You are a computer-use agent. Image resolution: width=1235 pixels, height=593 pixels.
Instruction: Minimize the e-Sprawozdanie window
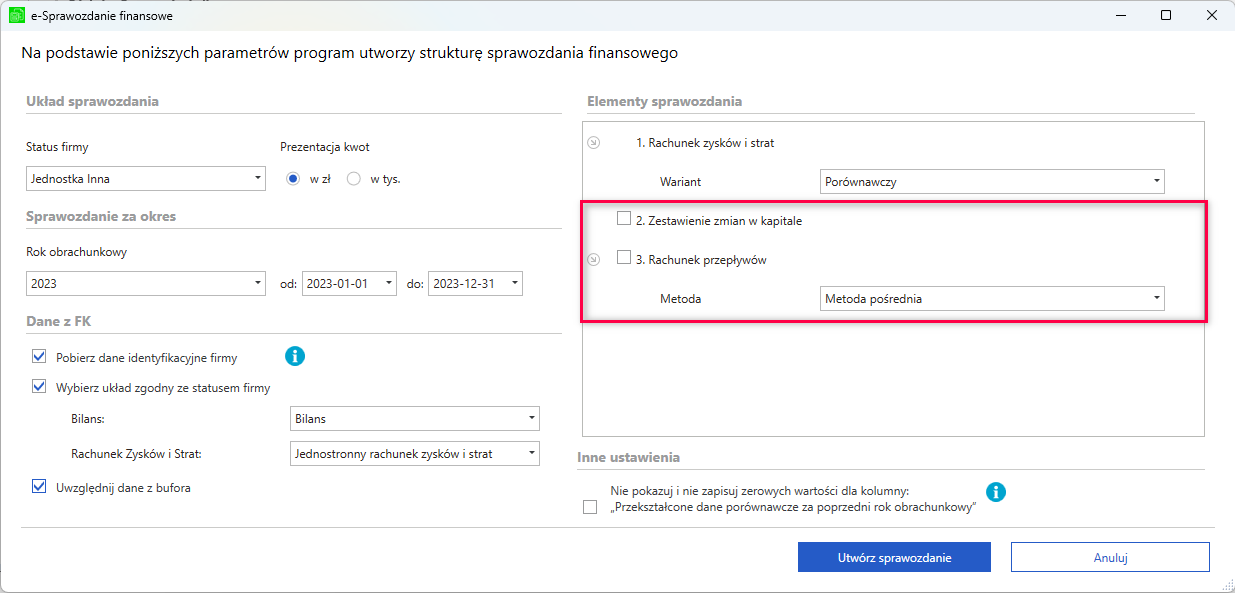(x=1120, y=15)
